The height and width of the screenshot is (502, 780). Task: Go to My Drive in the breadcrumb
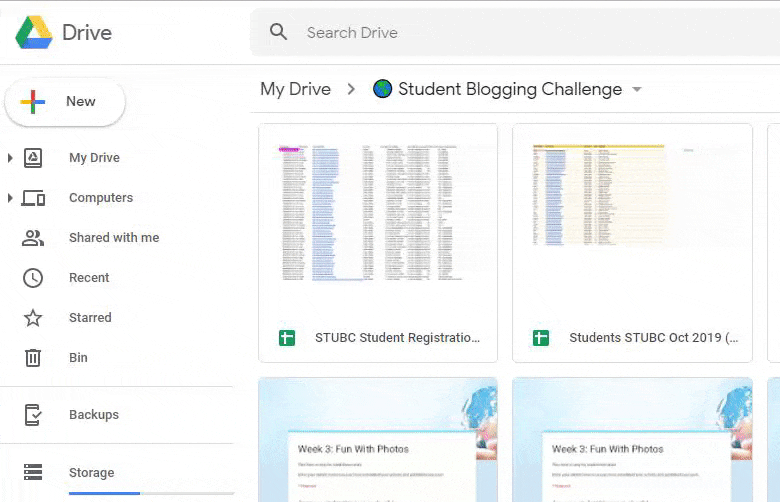(x=295, y=89)
